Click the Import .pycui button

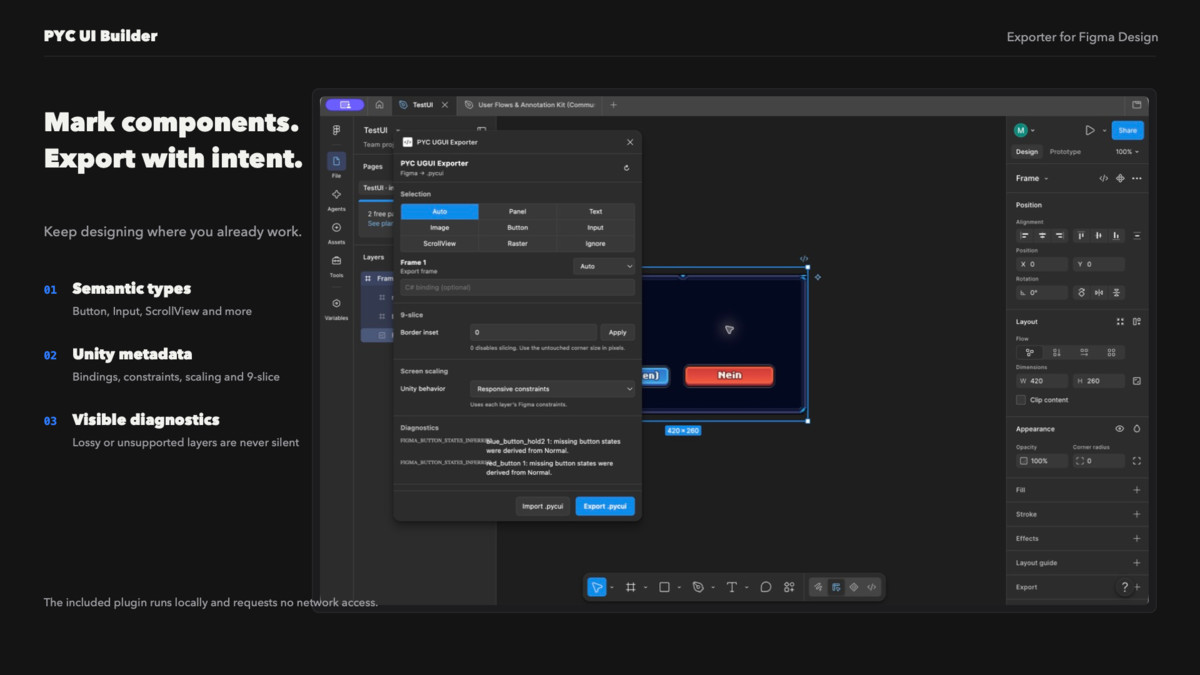click(543, 506)
